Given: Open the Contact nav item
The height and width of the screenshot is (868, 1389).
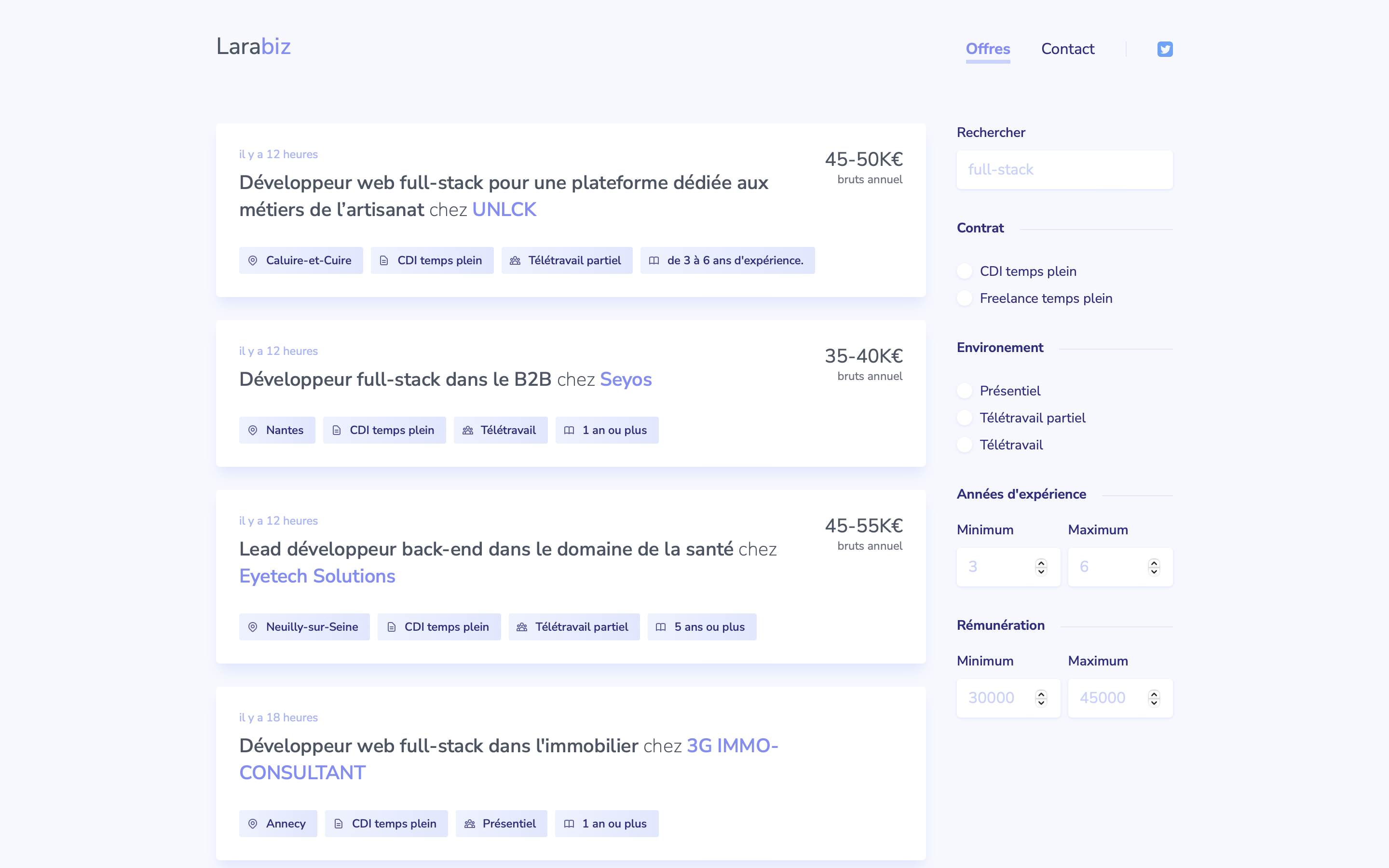Looking at the screenshot, I should (1068, 49).
